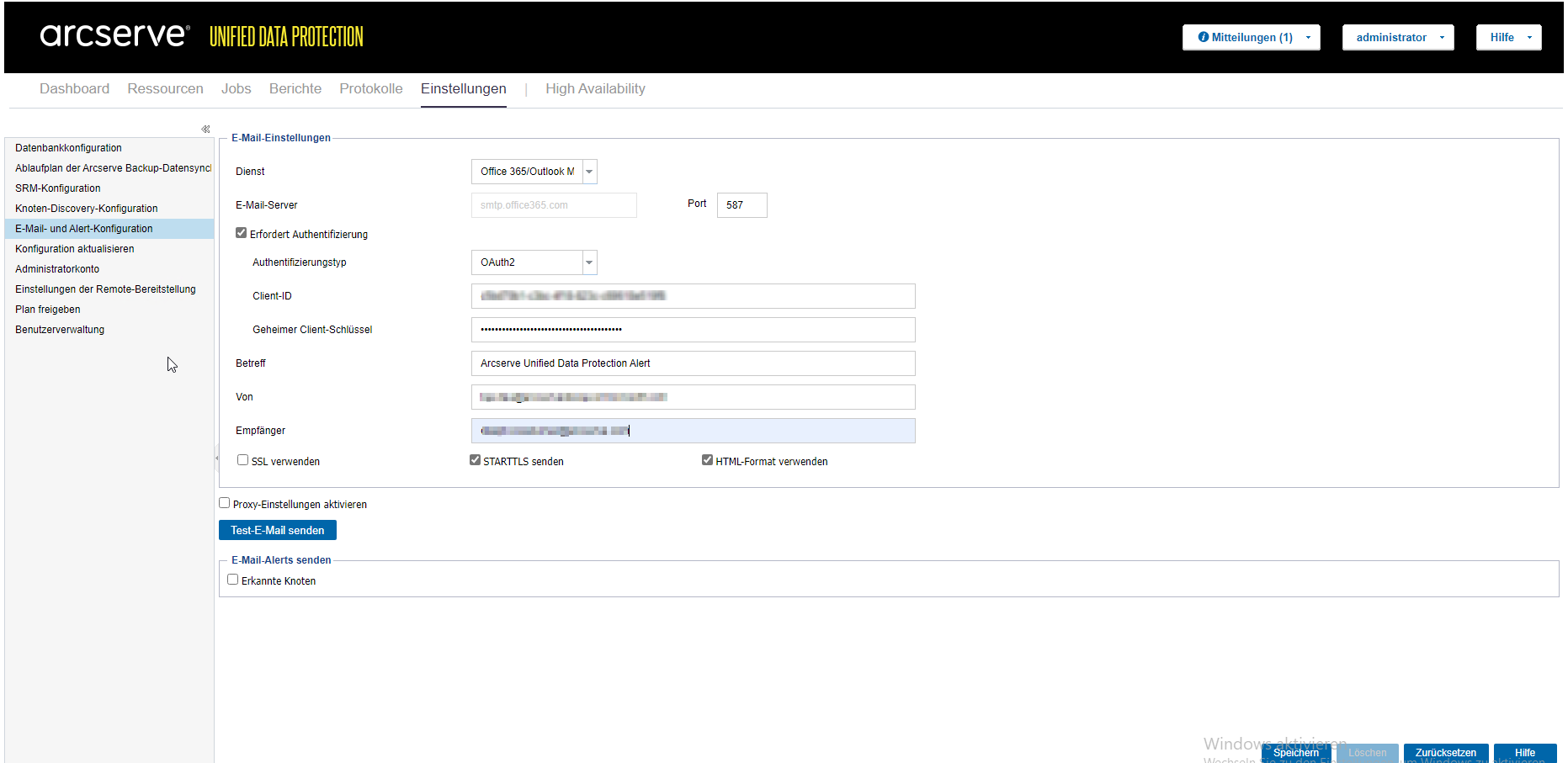Select SRM-Konfiguration in sidebar
This screenshot has height=763, width=1568.
point(109,188)
